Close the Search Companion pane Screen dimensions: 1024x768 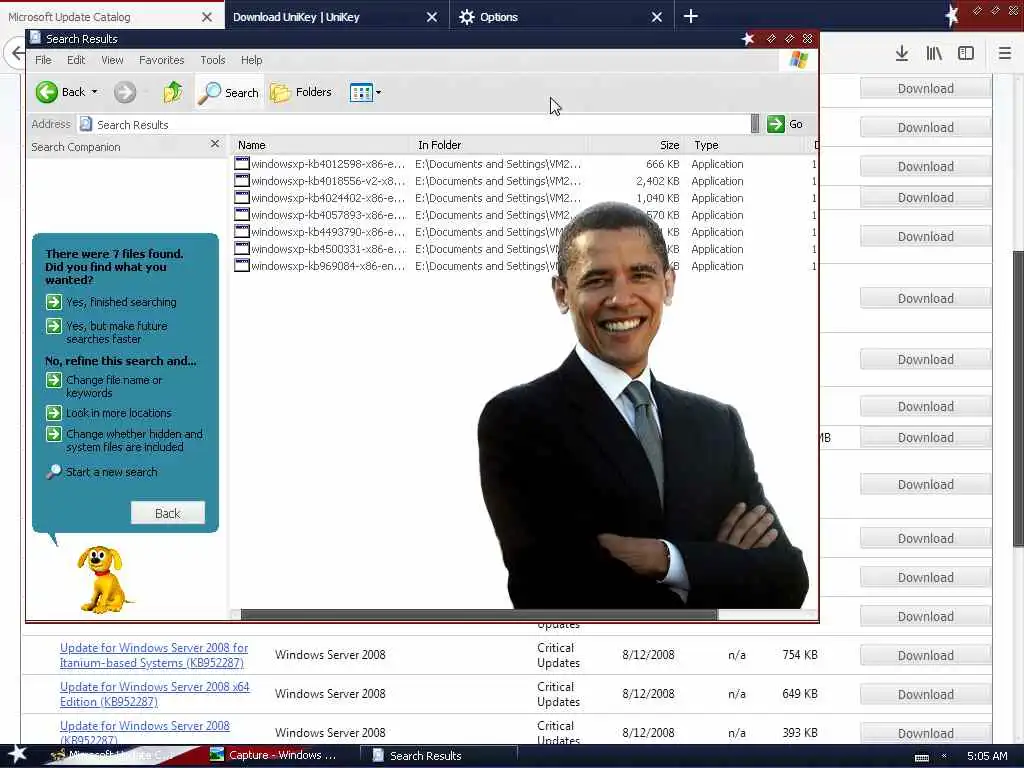point(215,144)
